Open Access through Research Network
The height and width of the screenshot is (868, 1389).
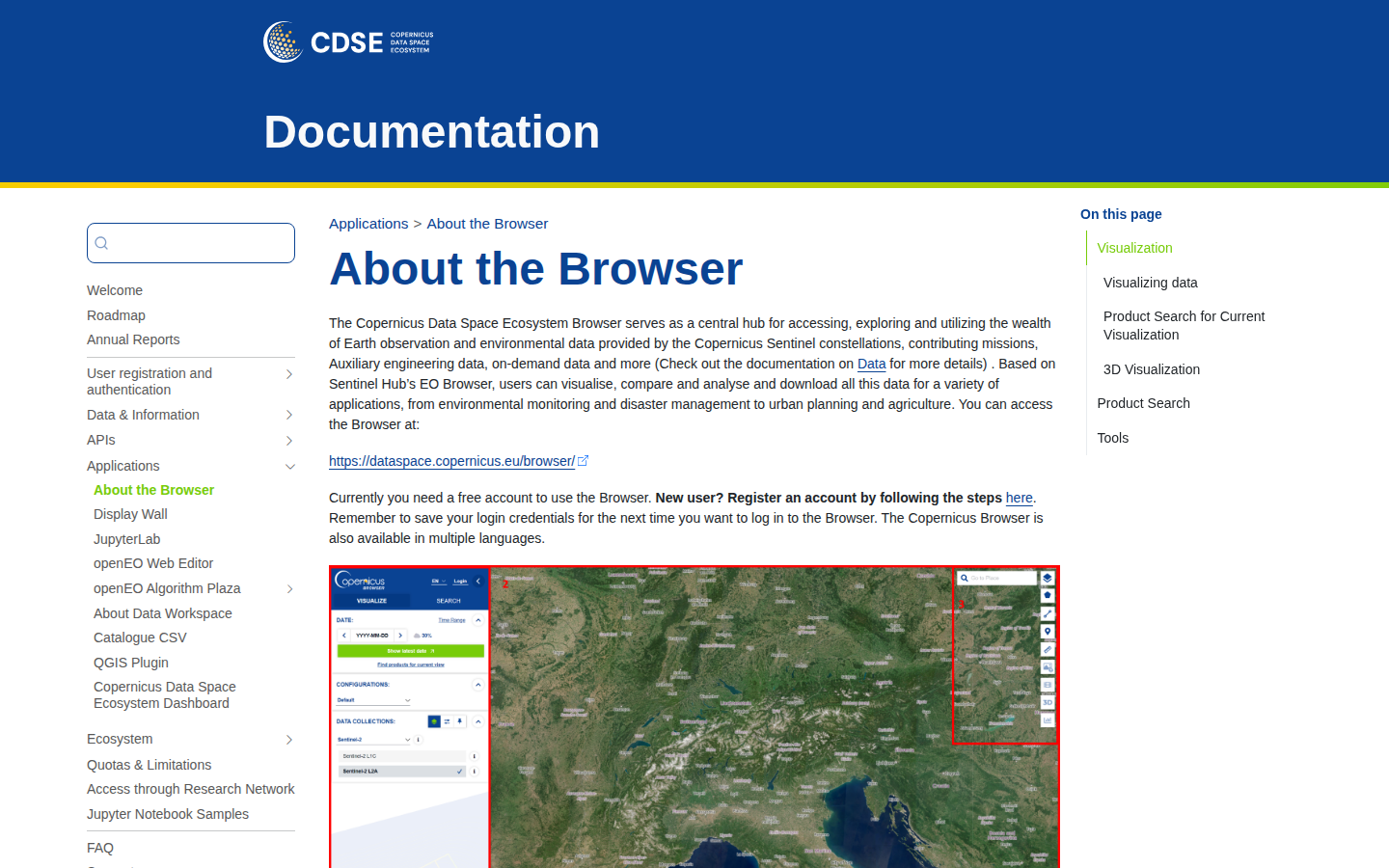pyautogui.click(x=190, y=789)
